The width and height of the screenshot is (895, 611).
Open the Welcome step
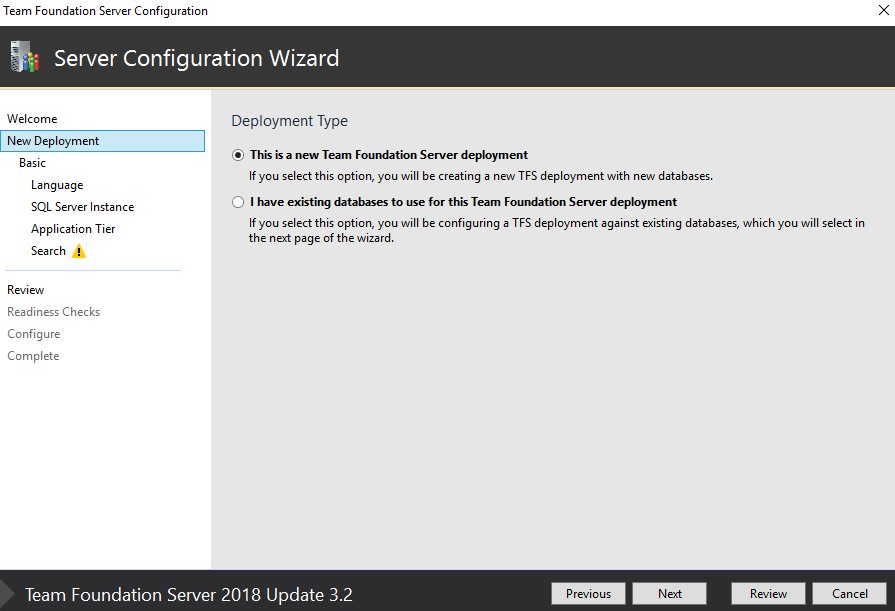click(32, 119)
